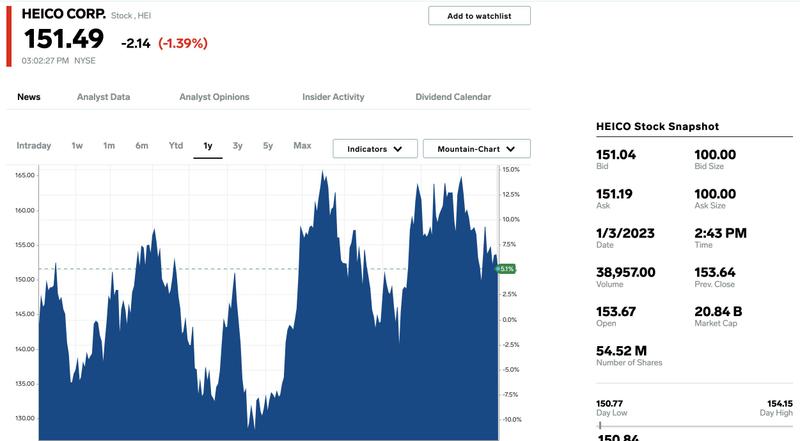Select the 1y chart range

pos(208,146)
